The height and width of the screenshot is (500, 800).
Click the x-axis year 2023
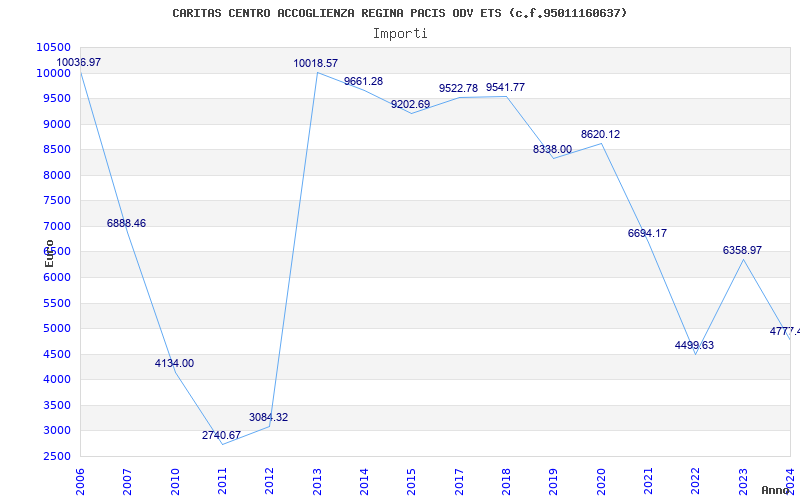click(x=743, y=482)
